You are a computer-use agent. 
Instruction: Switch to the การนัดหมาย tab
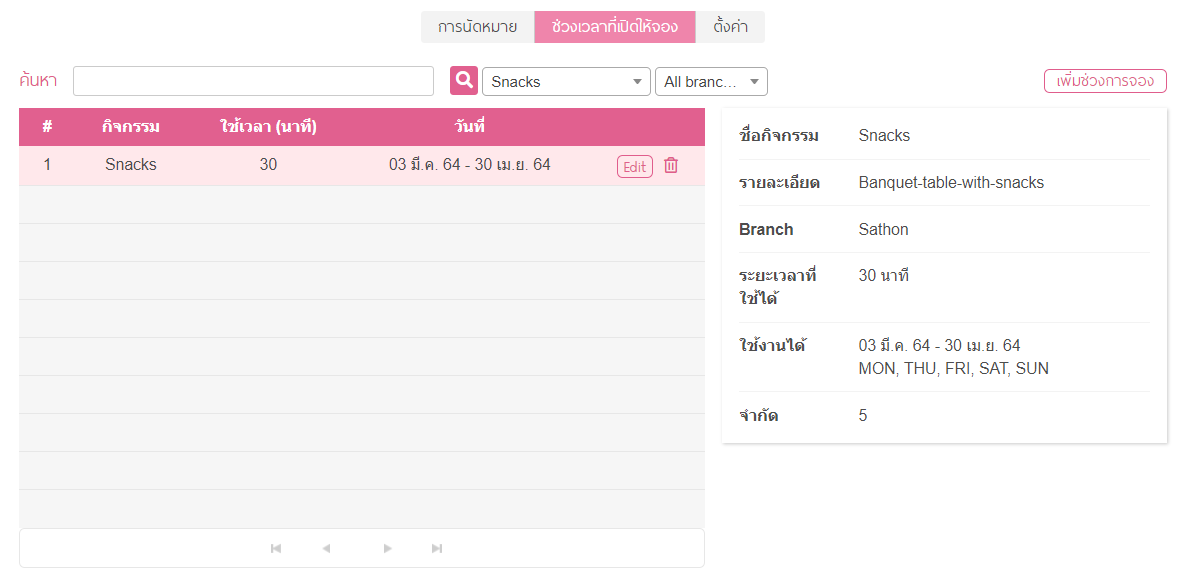(477, 27)
